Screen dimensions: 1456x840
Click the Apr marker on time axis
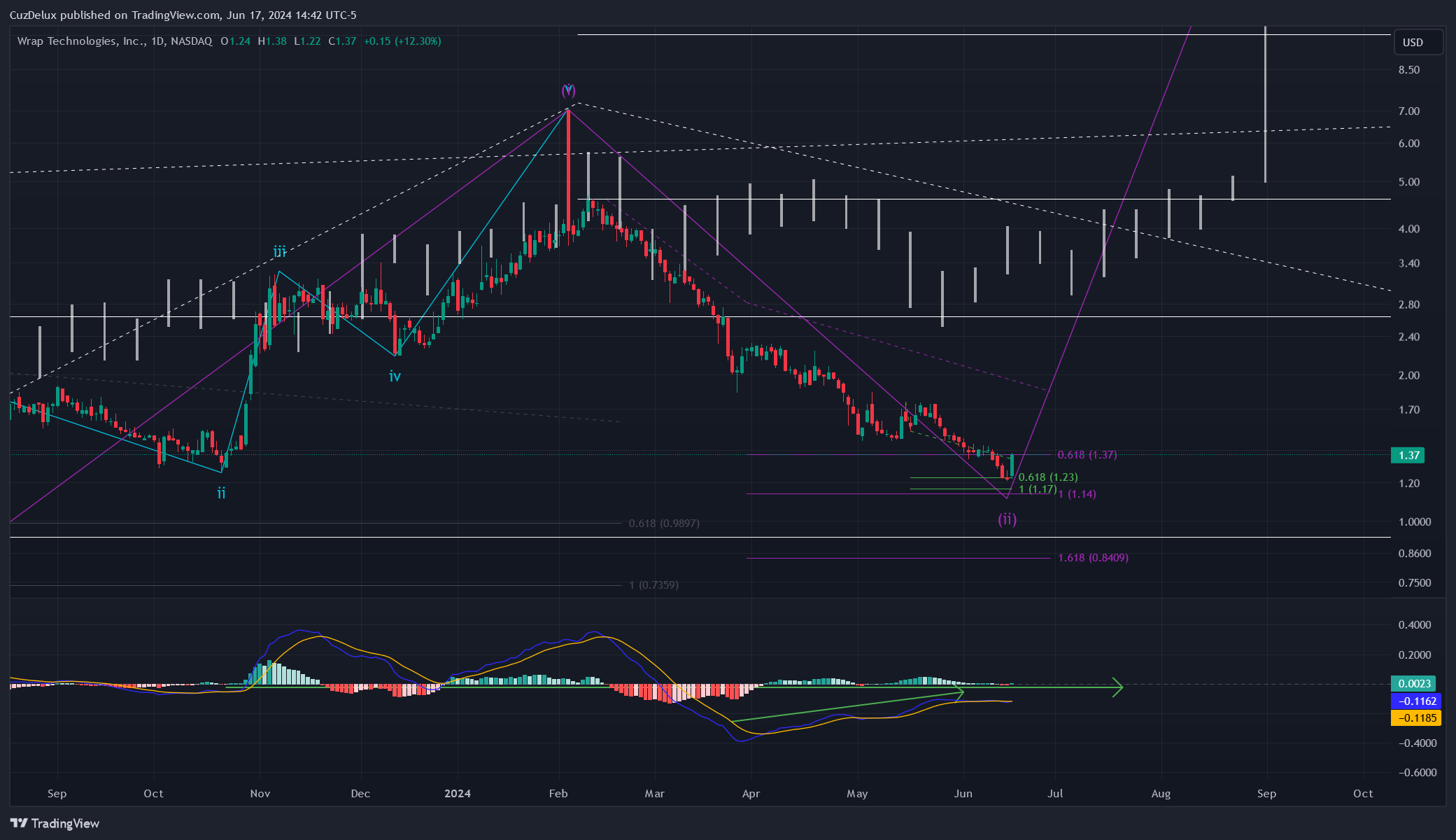click(x=751, y=794)
